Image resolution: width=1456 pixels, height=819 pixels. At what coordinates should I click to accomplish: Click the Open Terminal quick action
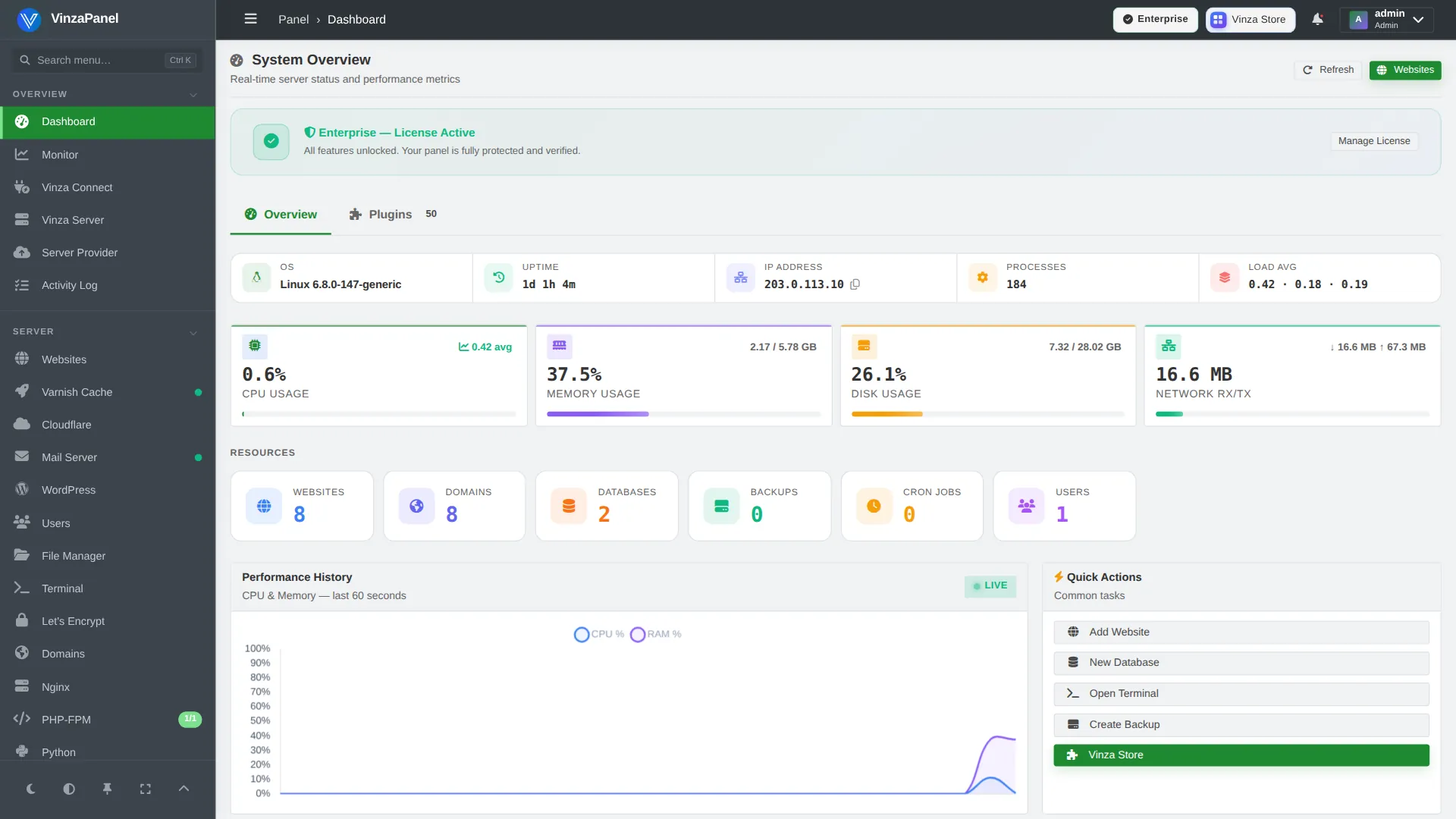tap(1241, 694)
